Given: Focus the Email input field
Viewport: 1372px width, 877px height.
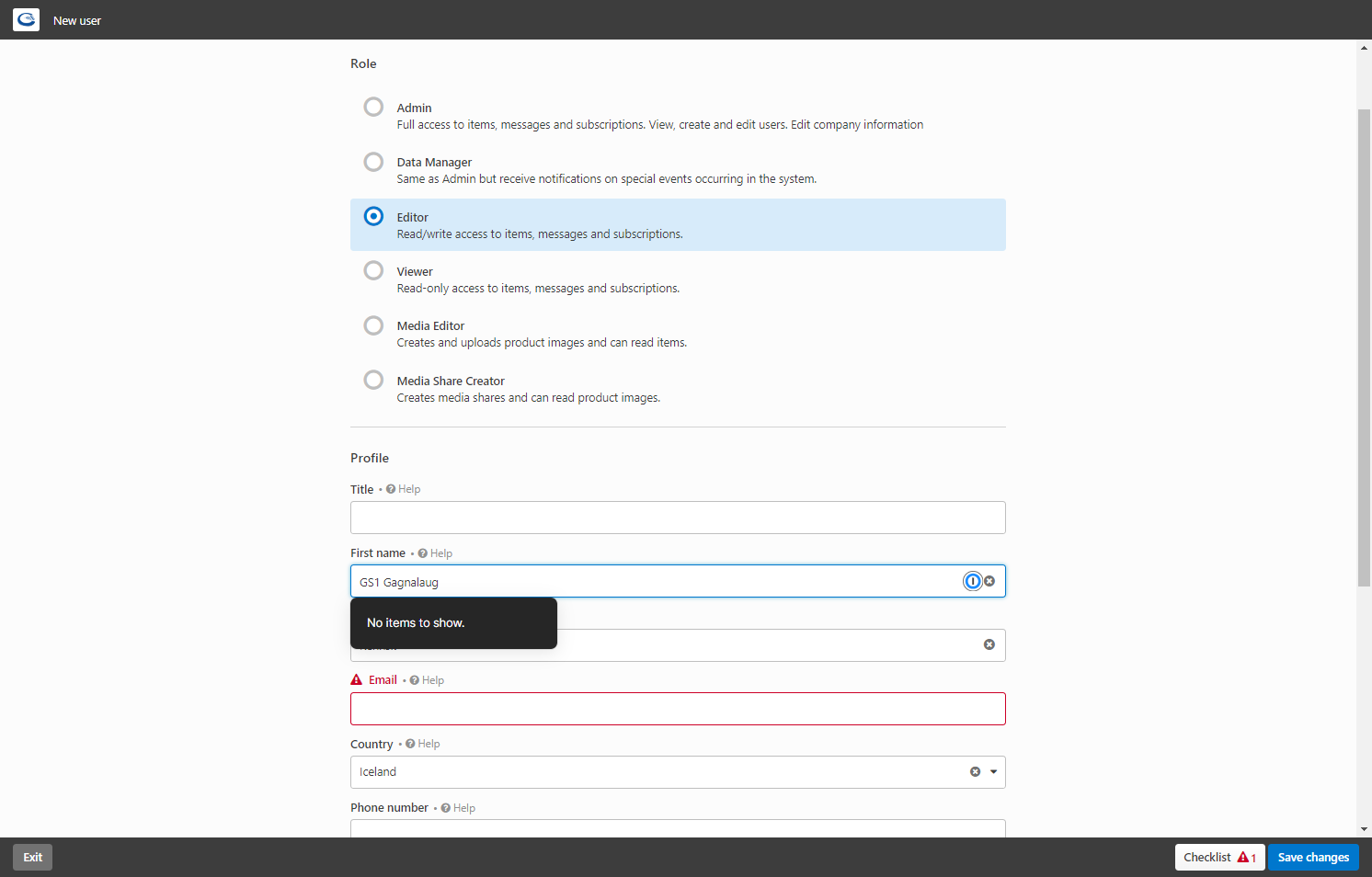Looking at the screenshot, I should (678, 709).
